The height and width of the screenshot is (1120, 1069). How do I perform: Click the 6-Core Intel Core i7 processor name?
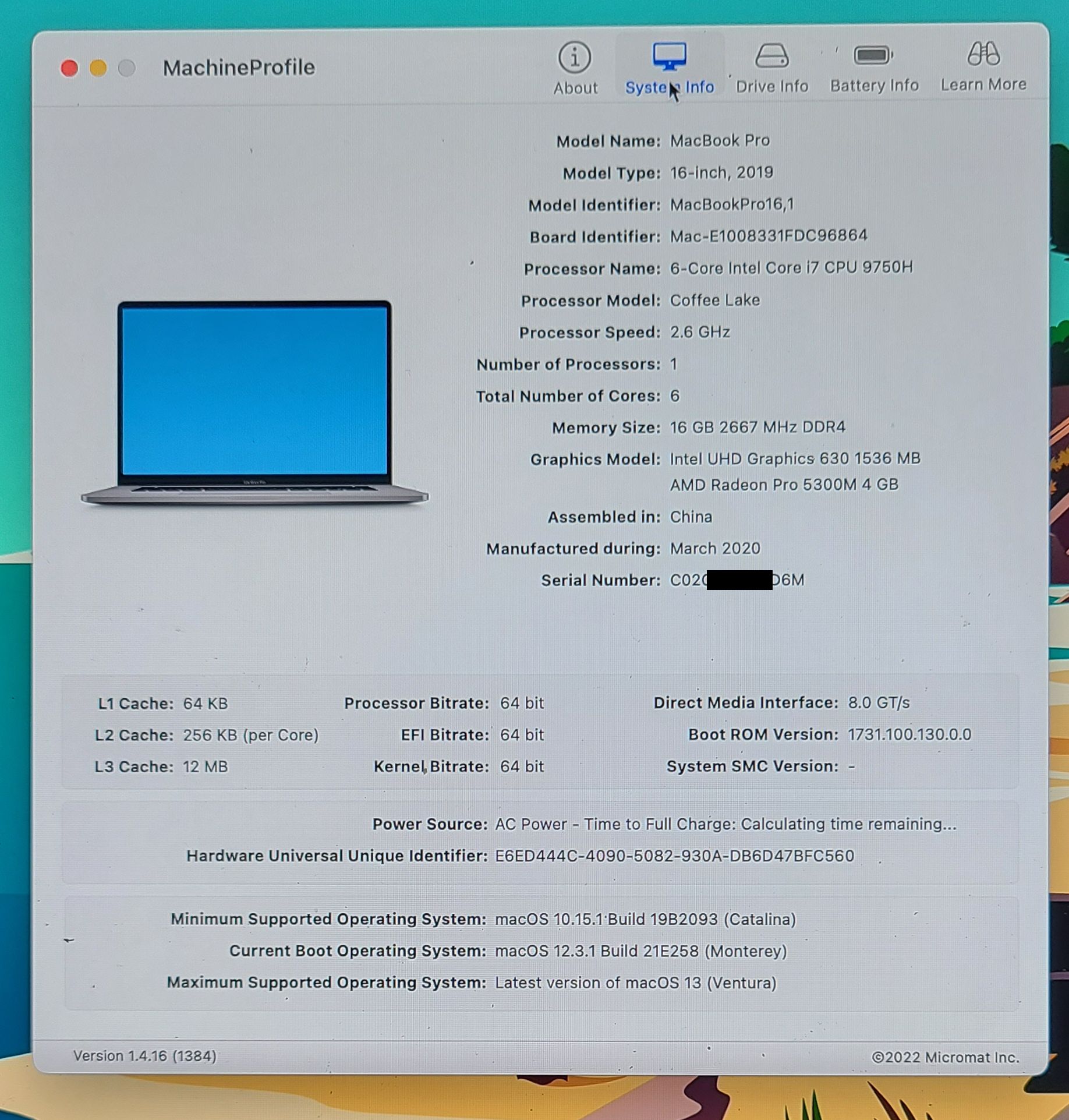791,267
